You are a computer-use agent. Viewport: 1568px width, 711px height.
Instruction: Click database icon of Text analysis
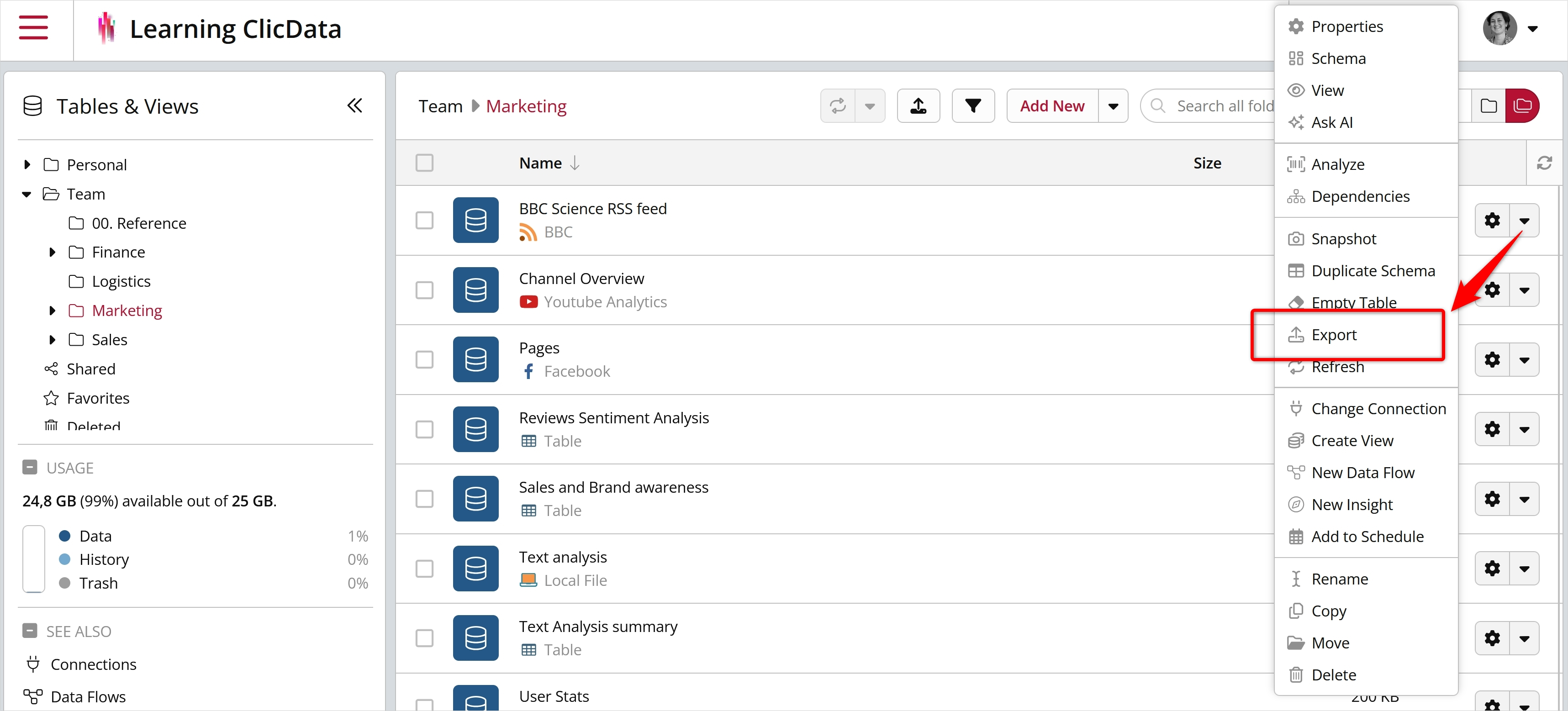pos(475,569)
